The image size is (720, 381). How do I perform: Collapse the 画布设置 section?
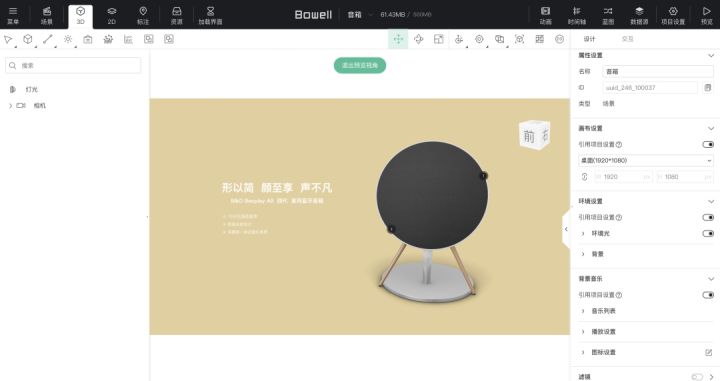click(x=711, y=128)
